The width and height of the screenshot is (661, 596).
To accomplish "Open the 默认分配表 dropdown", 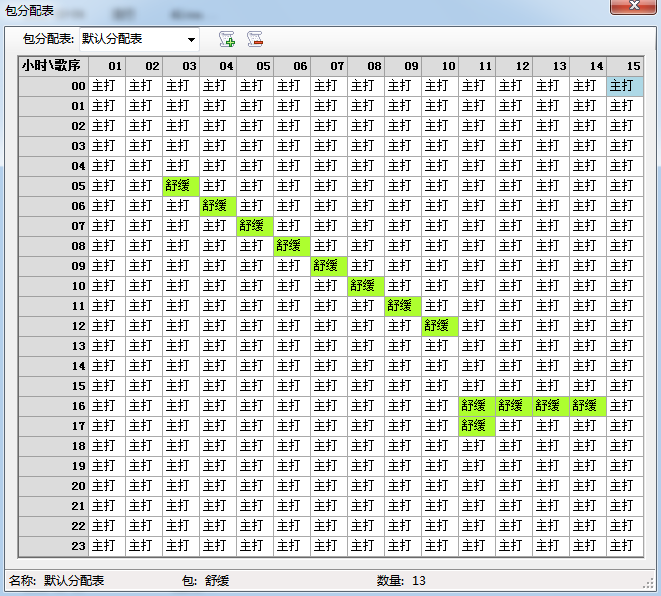I will point(190,39).
